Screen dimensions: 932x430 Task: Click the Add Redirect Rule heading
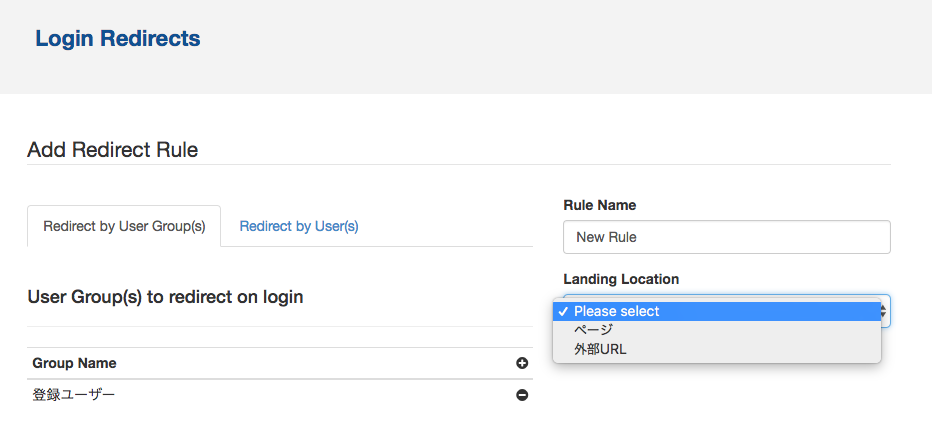click(112, 150)
